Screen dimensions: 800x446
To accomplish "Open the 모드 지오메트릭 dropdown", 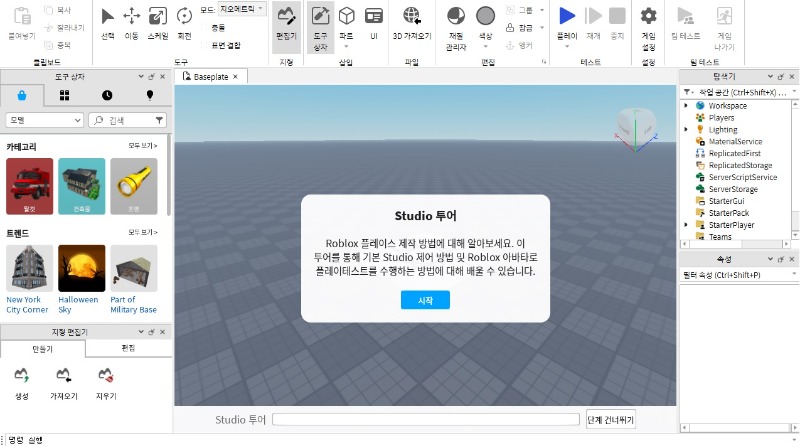I will [242, 9].
